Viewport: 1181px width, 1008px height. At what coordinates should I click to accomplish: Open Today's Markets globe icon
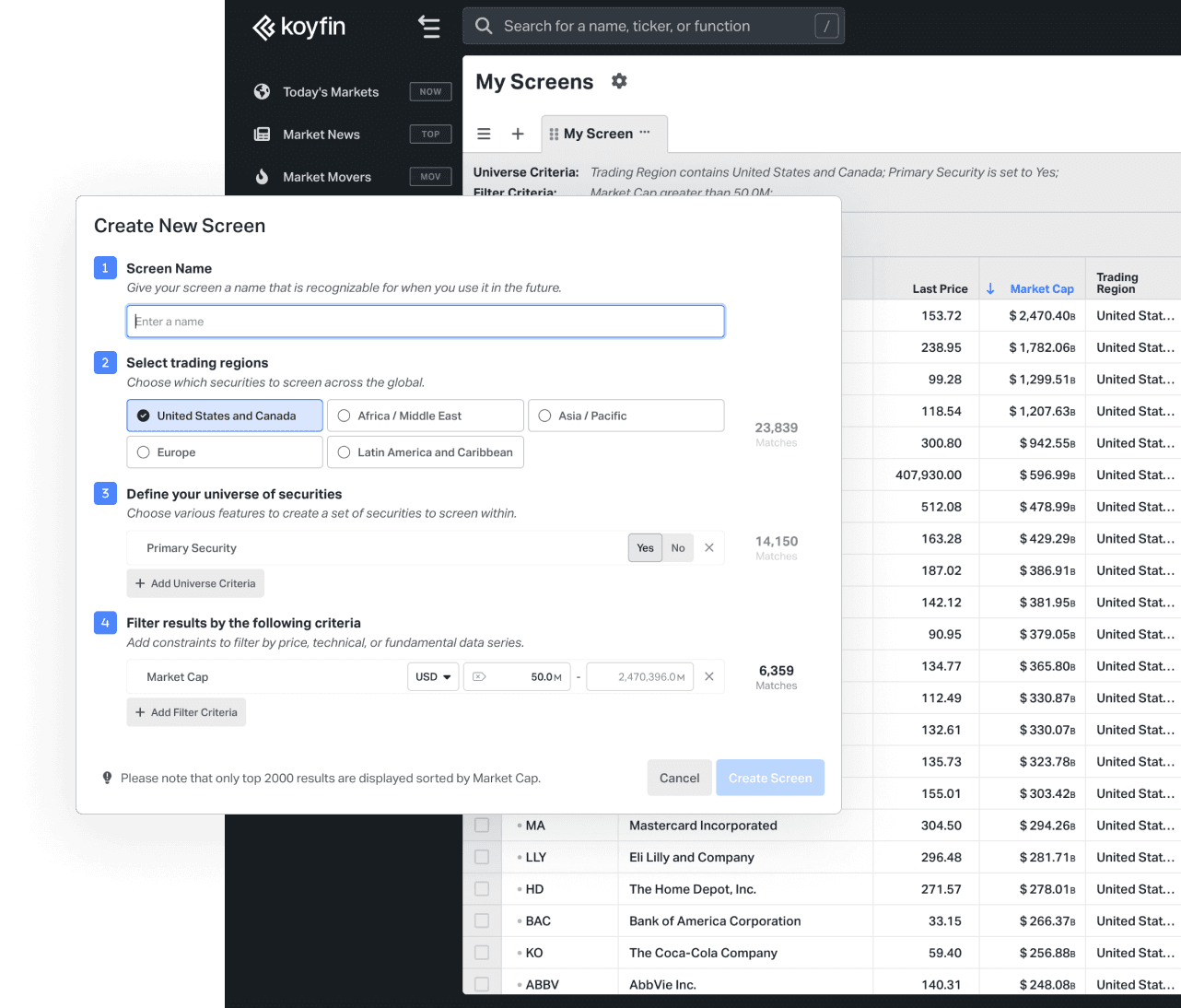[263, 92]
